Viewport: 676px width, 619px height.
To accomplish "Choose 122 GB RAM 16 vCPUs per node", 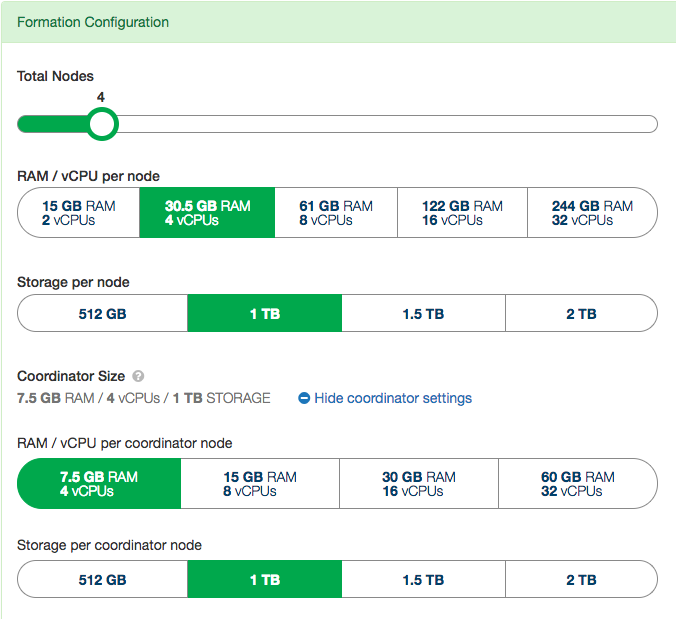I will pos(462,213).
